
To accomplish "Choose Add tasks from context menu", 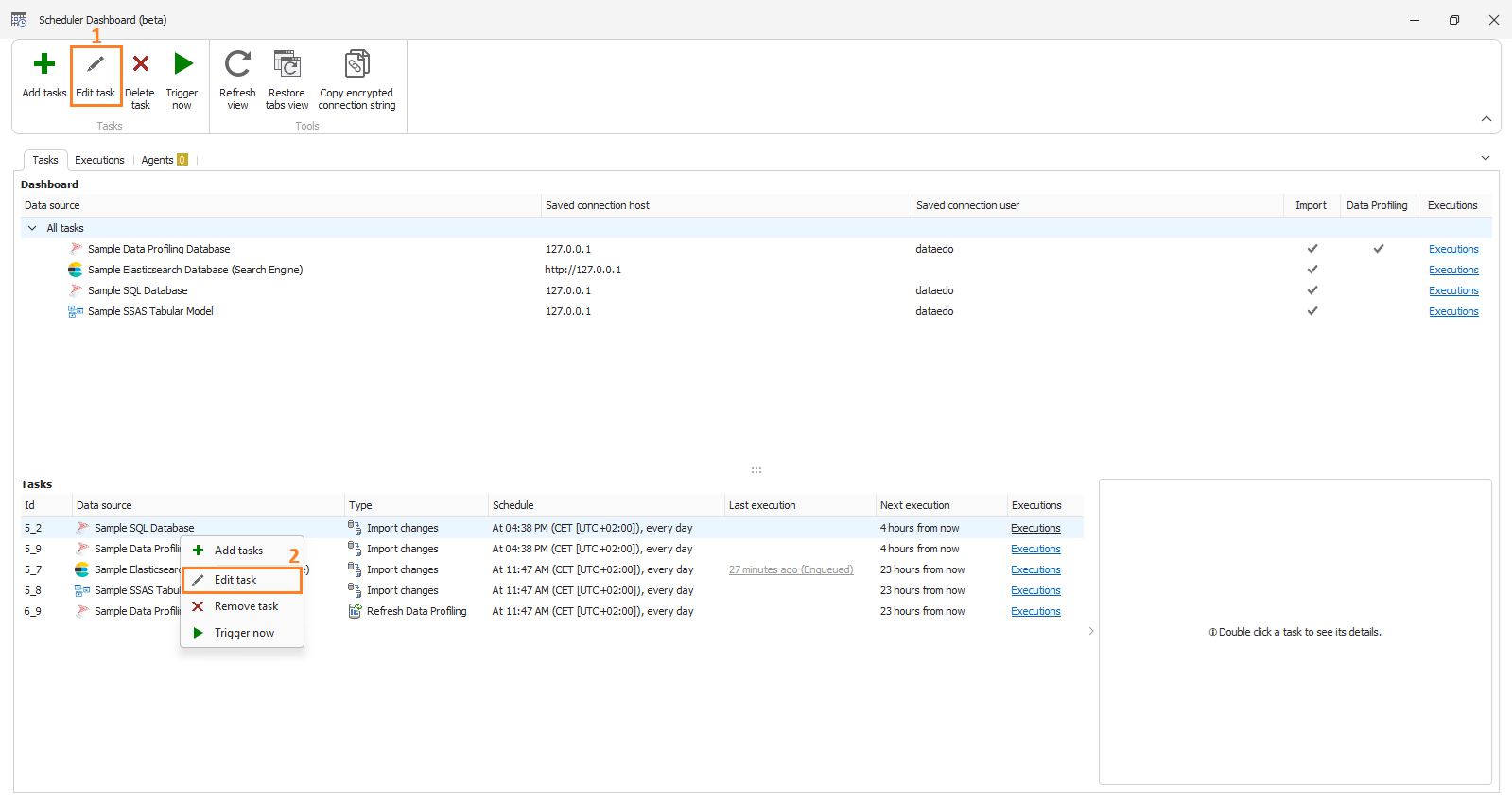I will point(242,551).
